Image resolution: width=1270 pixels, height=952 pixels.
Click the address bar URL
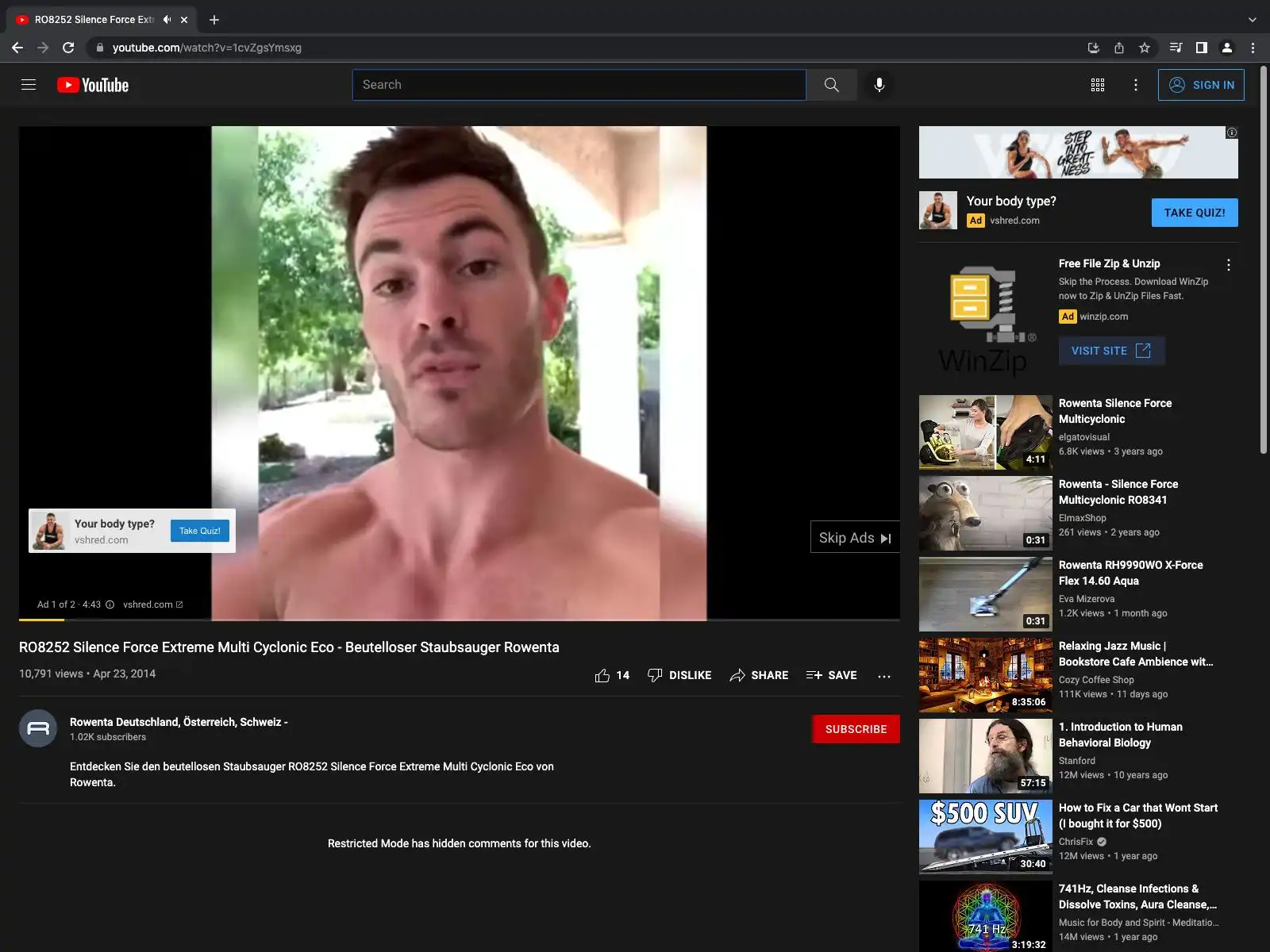[x=207, y=48]
